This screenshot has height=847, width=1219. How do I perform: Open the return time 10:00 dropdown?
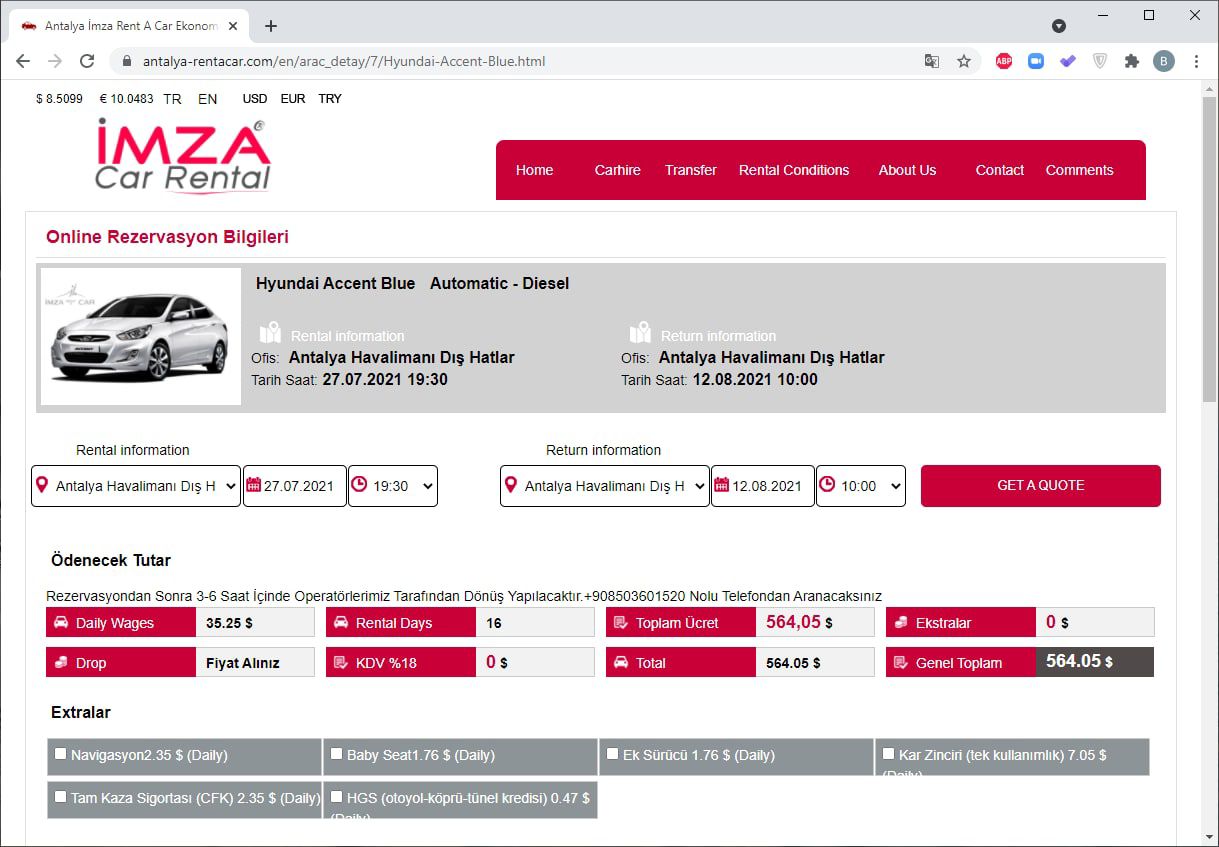click(861, 486)
